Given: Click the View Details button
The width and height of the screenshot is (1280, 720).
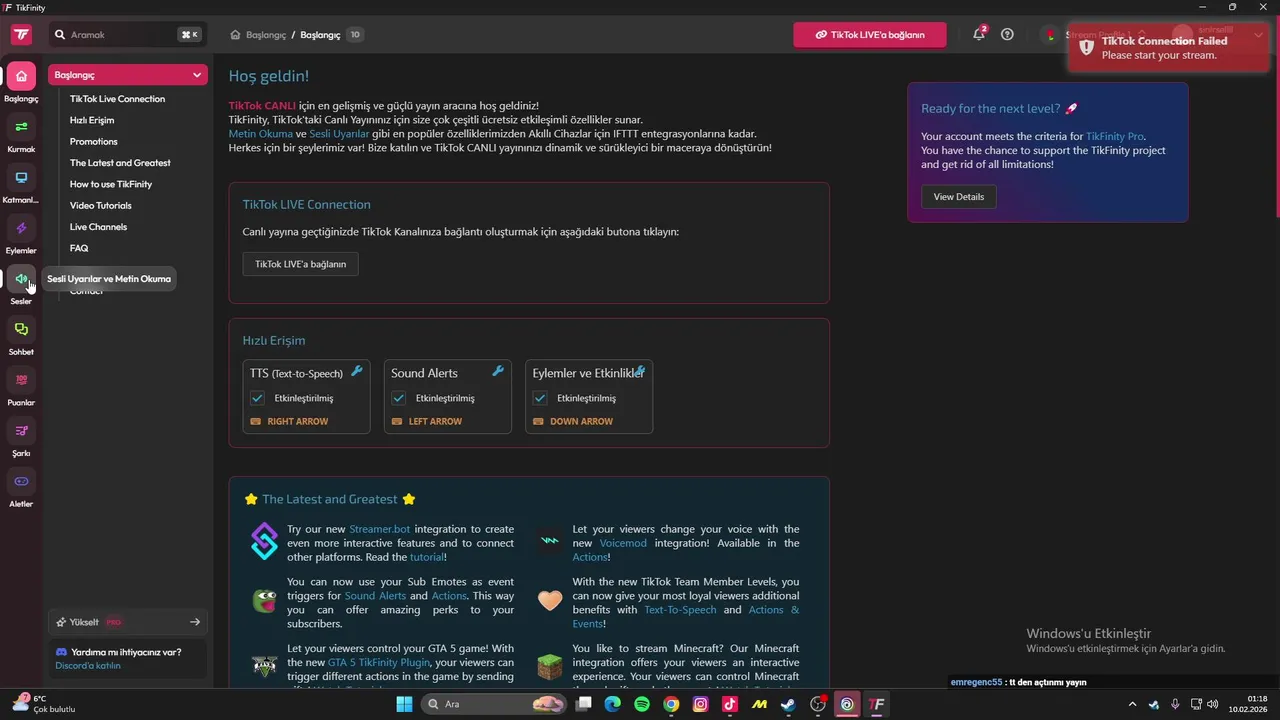Looking at the screenshot, I should pos(959,197).
